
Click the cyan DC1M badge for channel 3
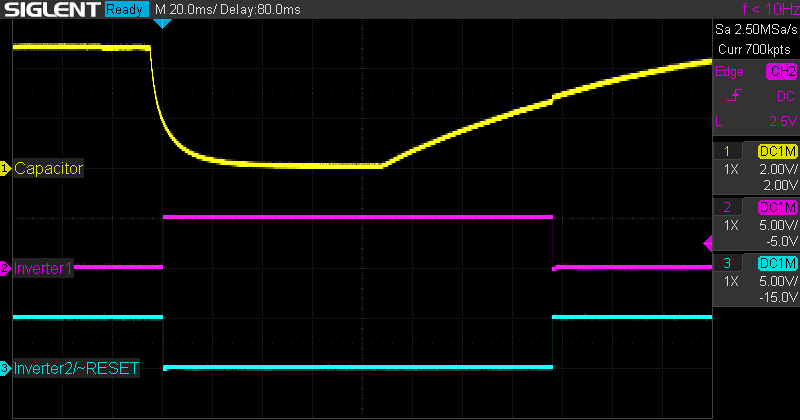(777, 263)
